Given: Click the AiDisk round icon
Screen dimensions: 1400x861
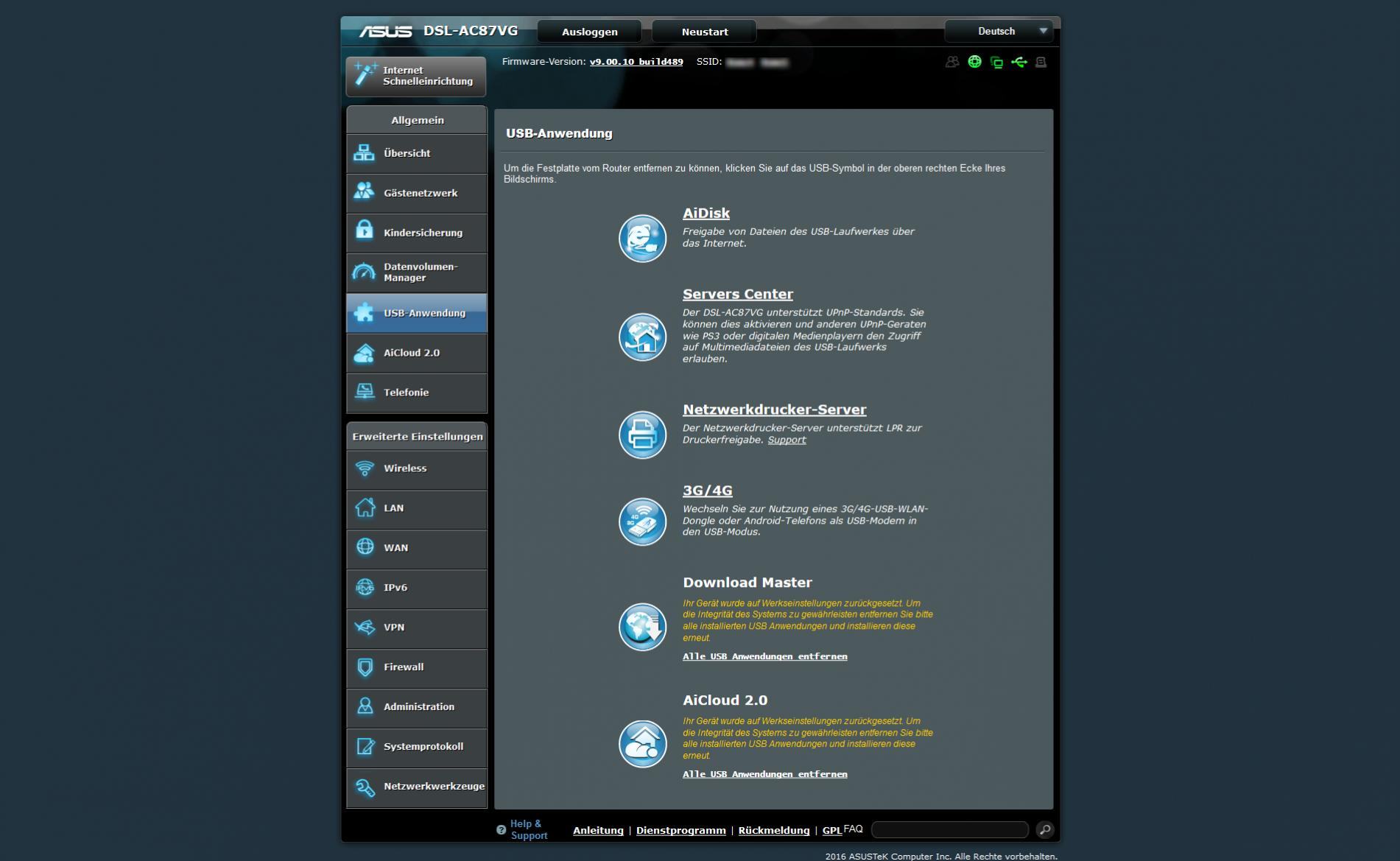Looking at the screenshot, I should (x=642, y=238).
